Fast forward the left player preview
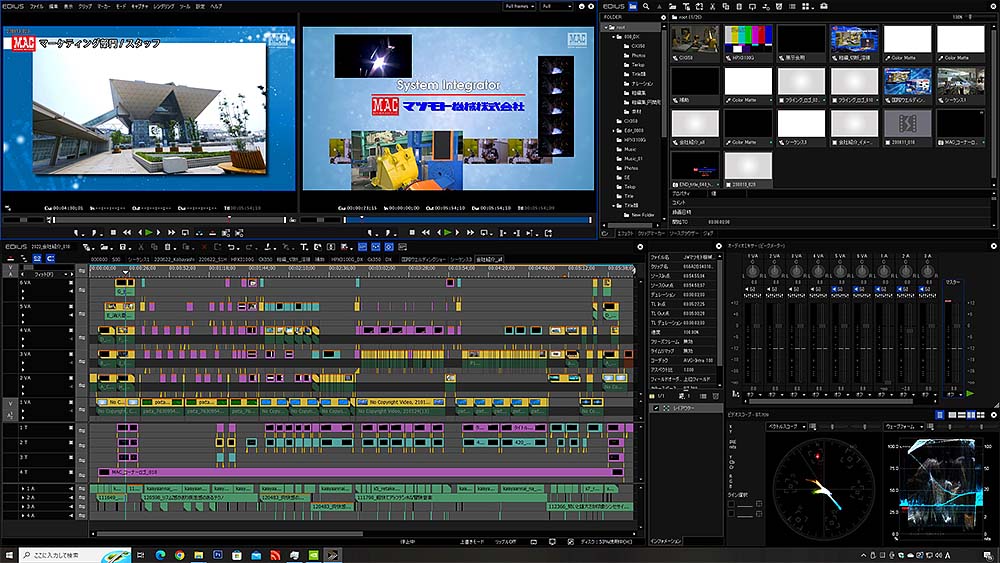 171,233
